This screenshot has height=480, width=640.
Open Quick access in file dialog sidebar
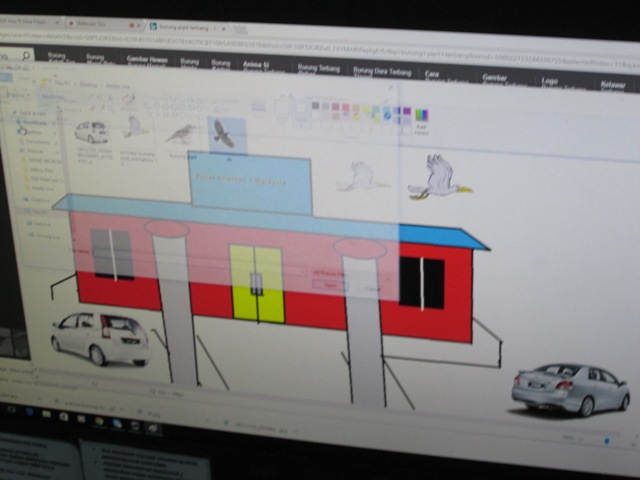pyautogui.click(x=31, y=113)
